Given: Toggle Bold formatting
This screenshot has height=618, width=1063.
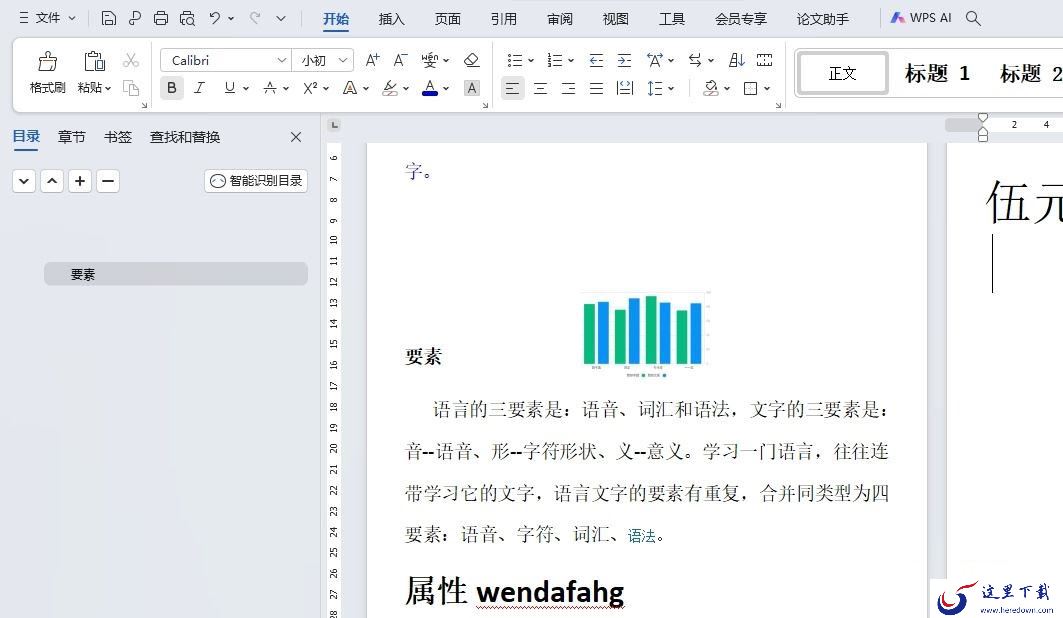Looking at the screenshot, I should [172, 88].
